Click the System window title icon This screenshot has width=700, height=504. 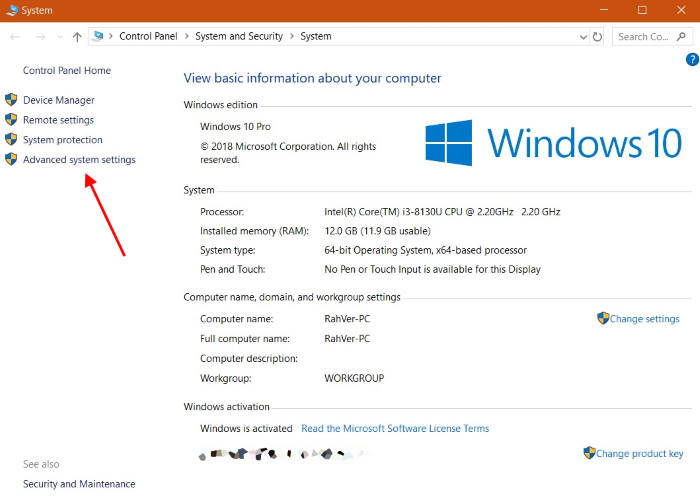[x=12, y=10]
